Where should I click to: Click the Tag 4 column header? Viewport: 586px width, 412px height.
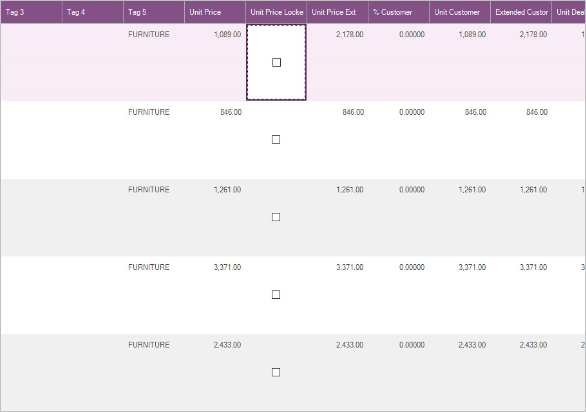tap(93, 12)
